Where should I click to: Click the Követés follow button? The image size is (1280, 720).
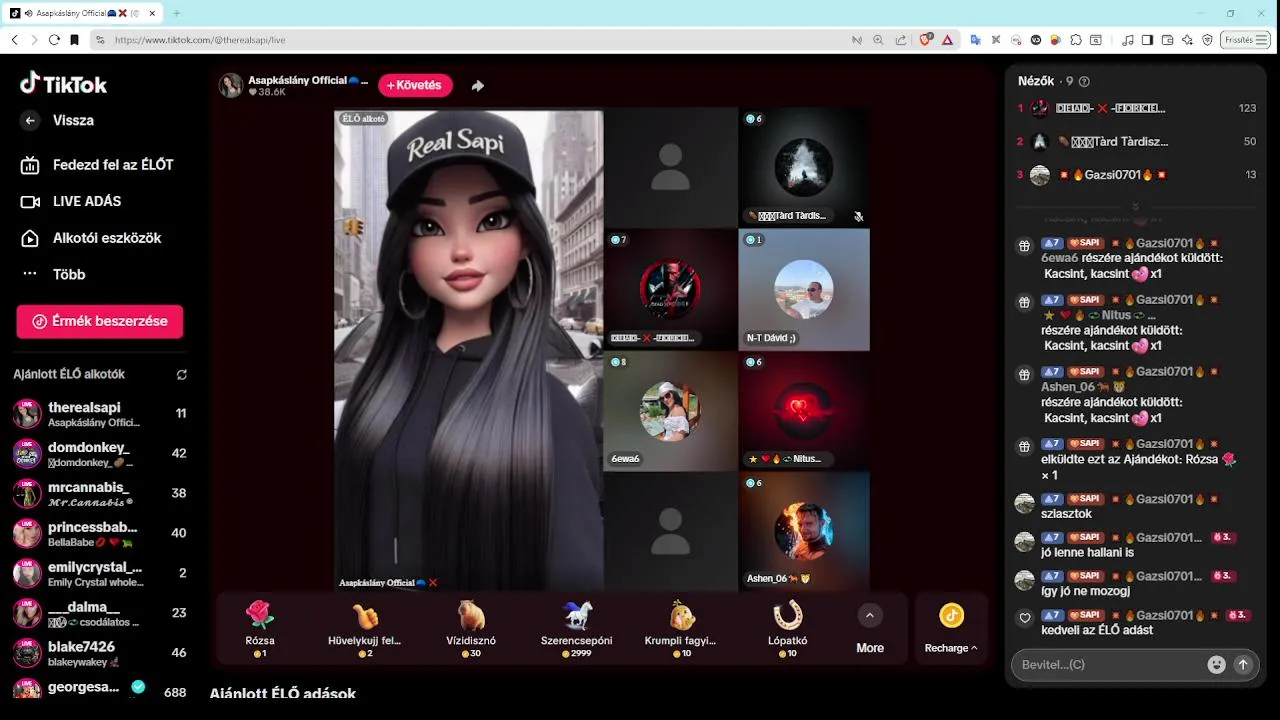point(415,85)
